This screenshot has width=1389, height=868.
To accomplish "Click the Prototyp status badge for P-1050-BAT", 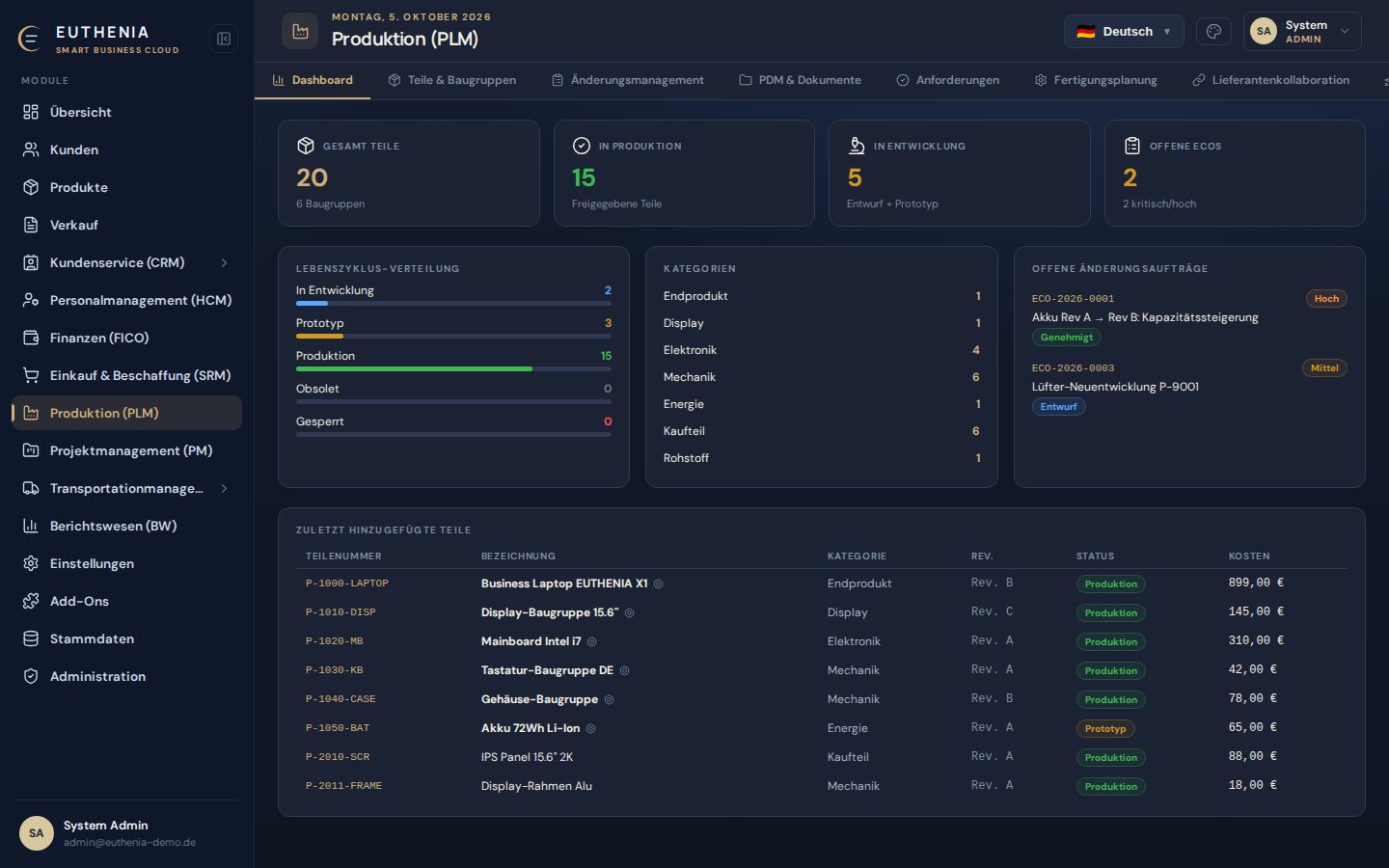I will tap(1105, 729).
